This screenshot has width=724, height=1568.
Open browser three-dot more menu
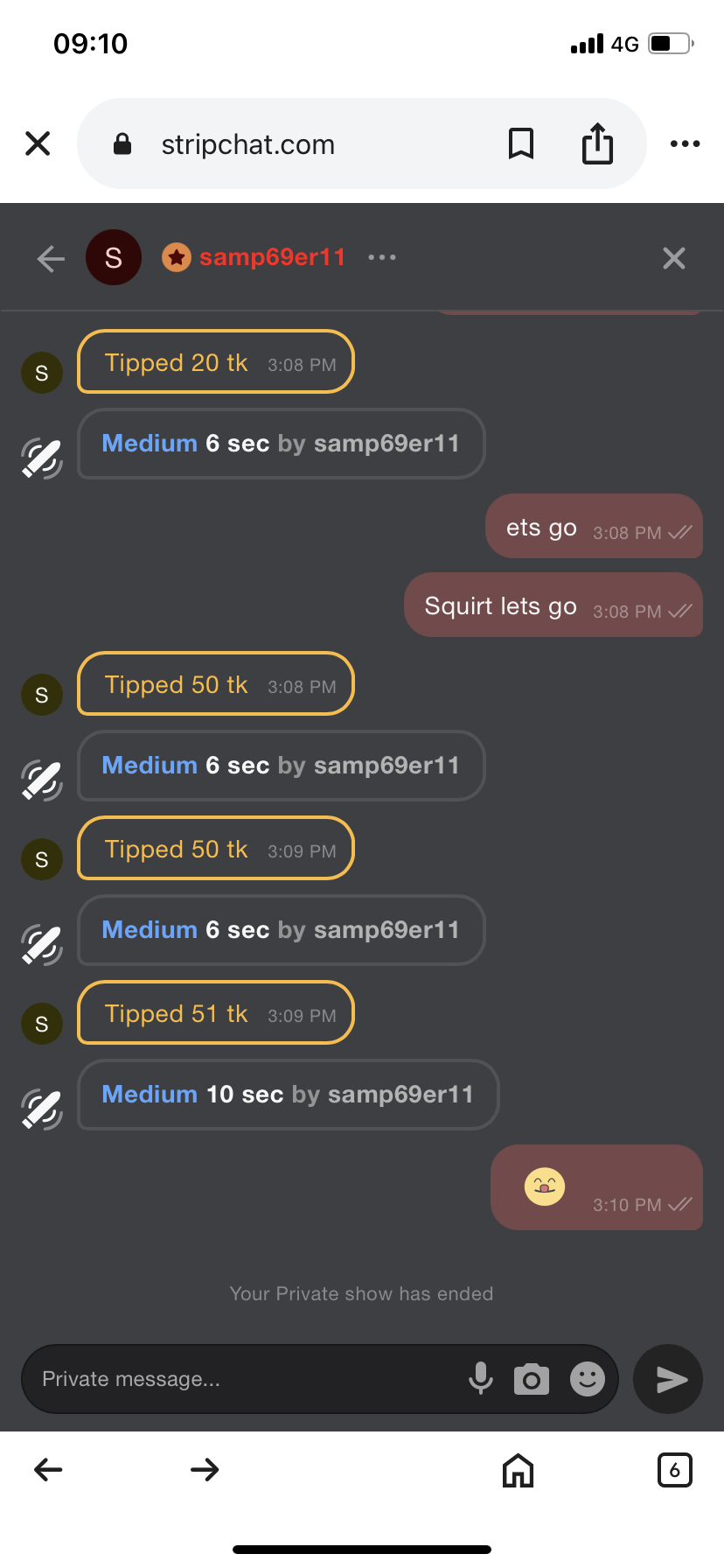685,143
